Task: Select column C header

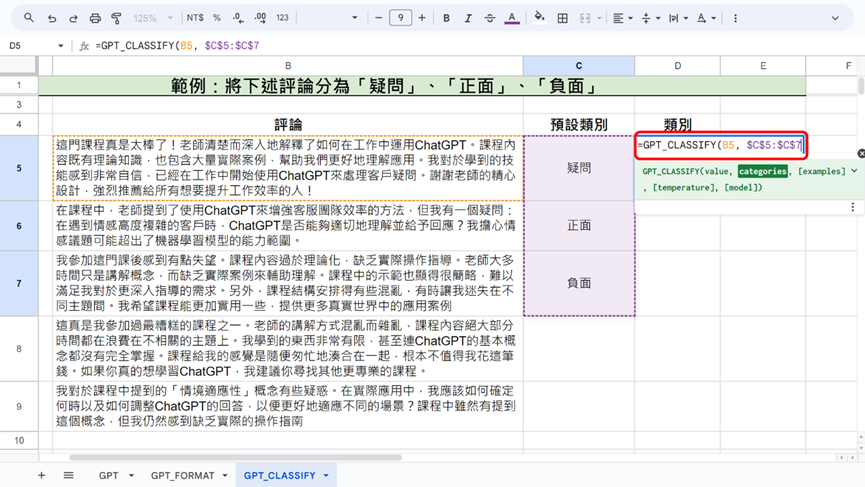Action: (579, 66)
